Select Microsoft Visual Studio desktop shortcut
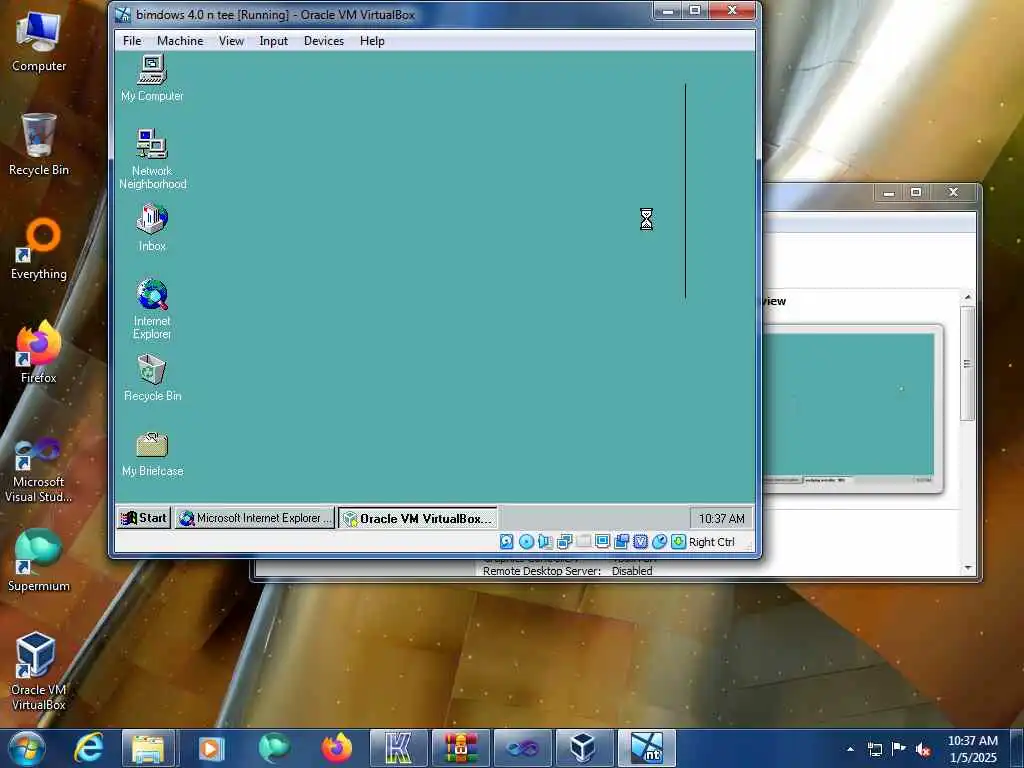 (39, 470)
